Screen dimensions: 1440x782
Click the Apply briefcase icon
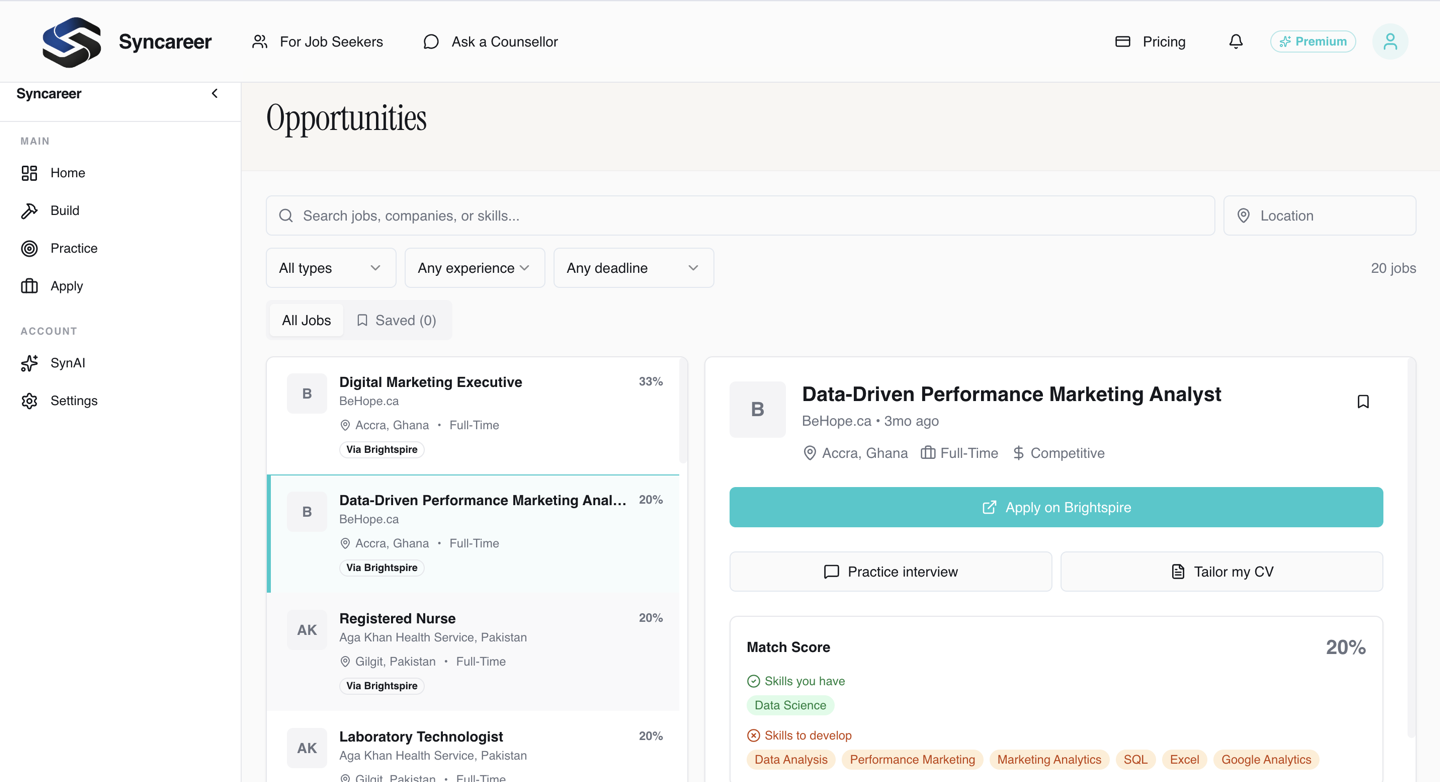coord(29,286)
